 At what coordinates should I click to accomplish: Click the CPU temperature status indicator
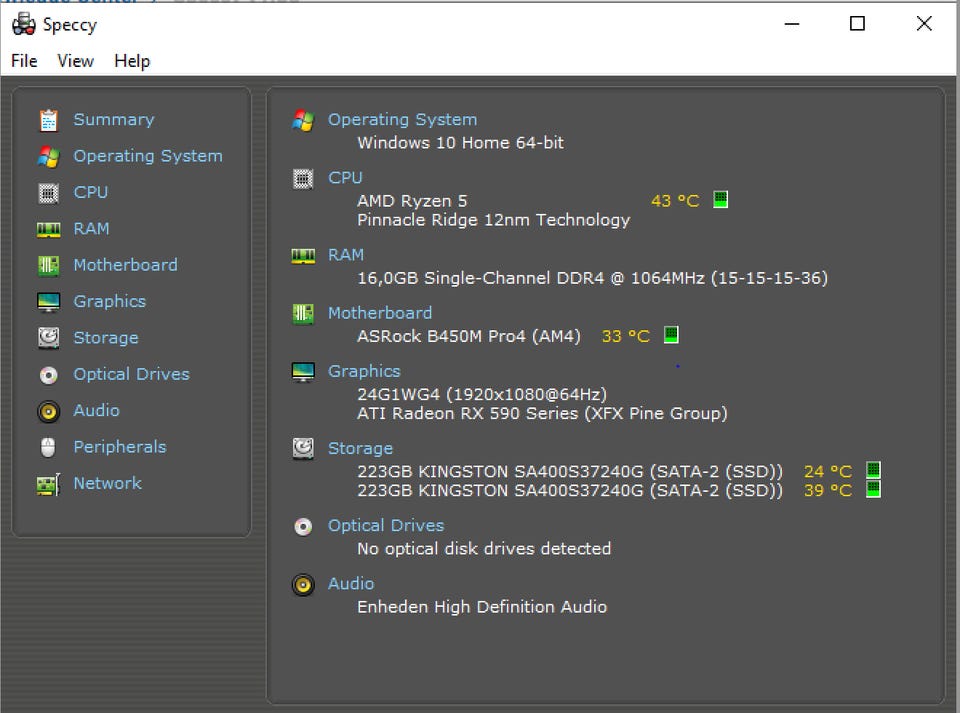click(720, 200)
